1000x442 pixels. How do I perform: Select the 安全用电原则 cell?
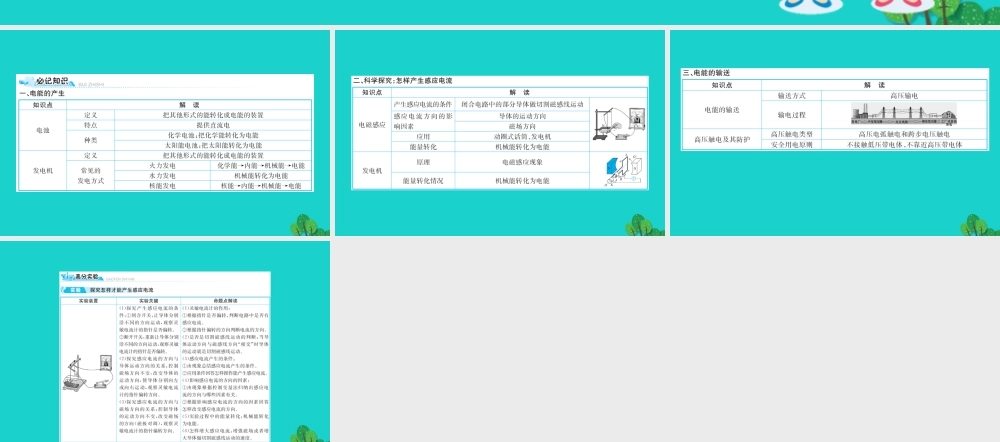point(791,145)
